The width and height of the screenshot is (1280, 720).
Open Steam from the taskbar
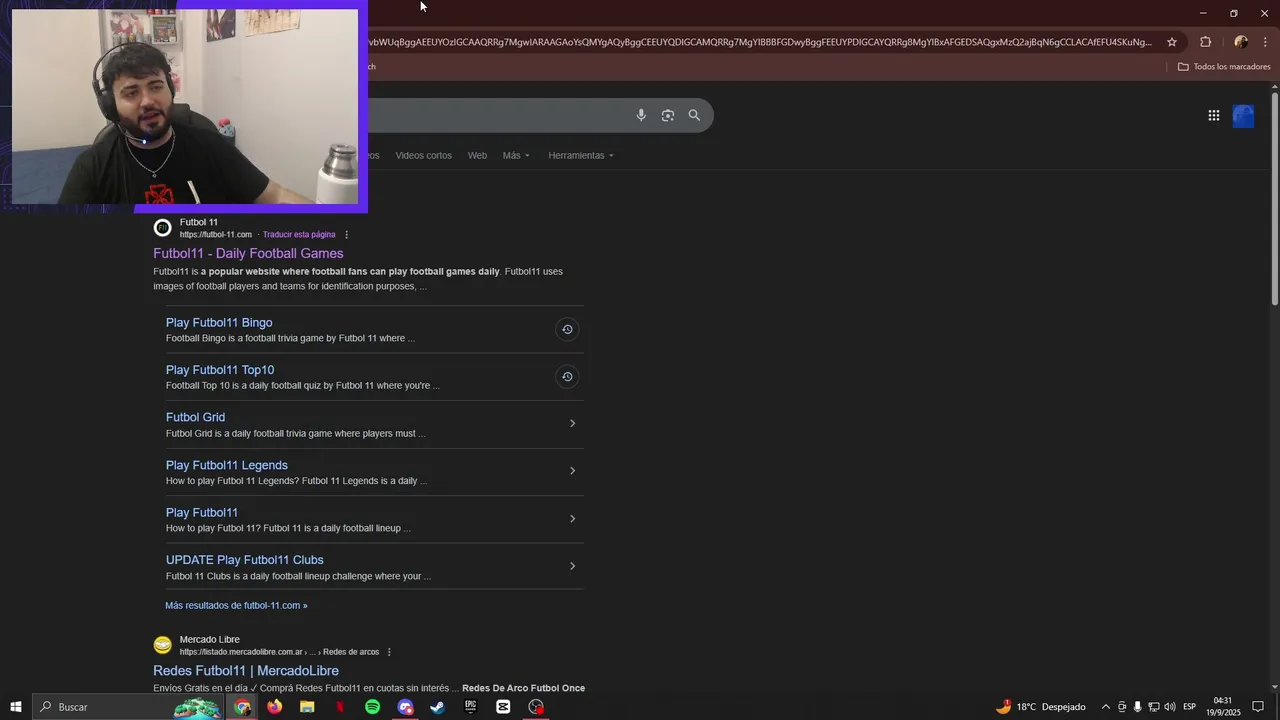437,707
